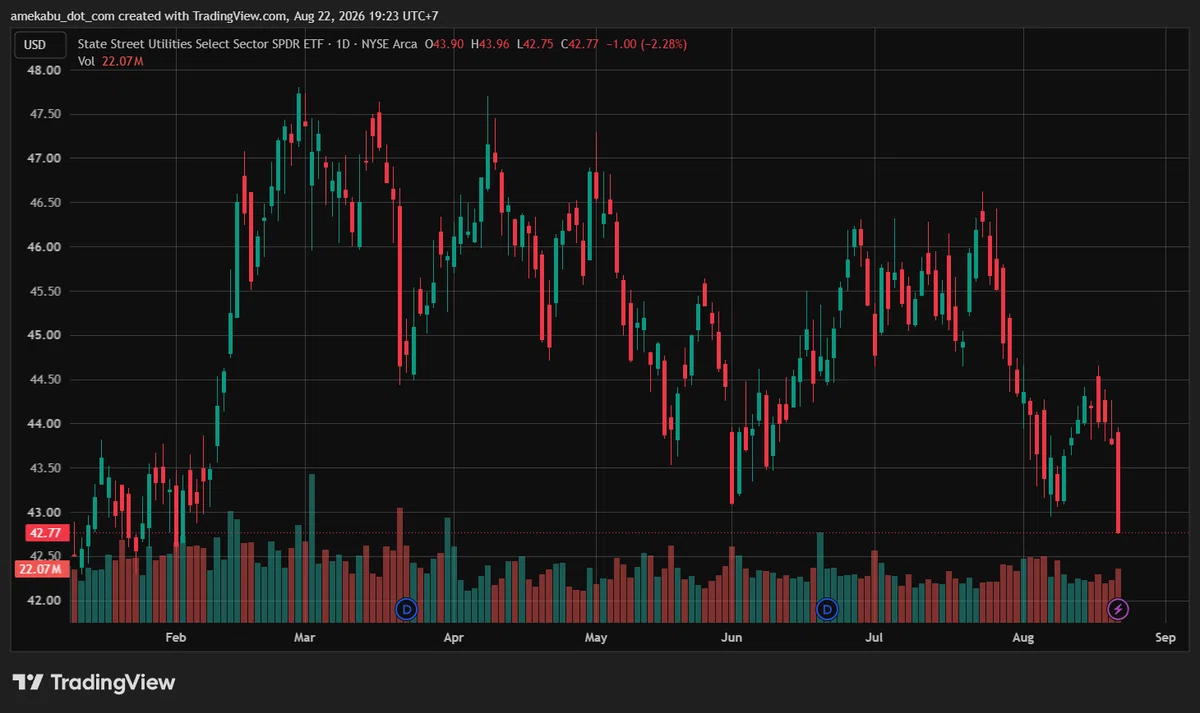Click the 44.50 price axis label
The width and height of the screenshot is (1200, 713).
pyautogui.click(x=46, y=380)
